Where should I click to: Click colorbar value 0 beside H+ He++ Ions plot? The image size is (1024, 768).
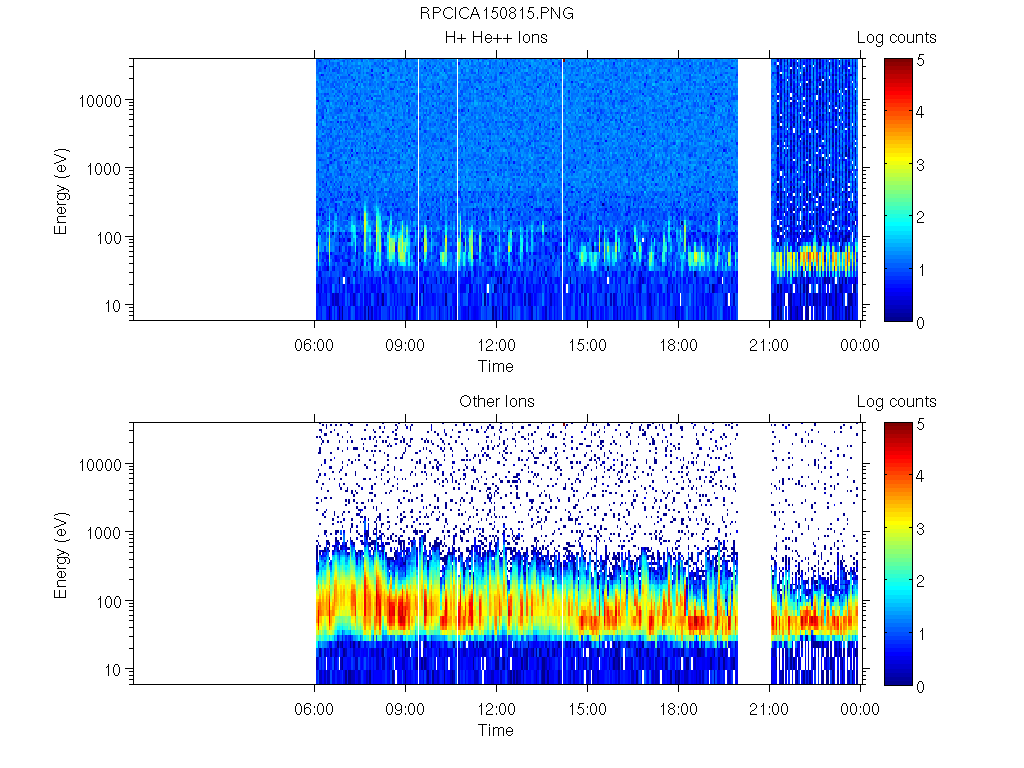(920, 323)
